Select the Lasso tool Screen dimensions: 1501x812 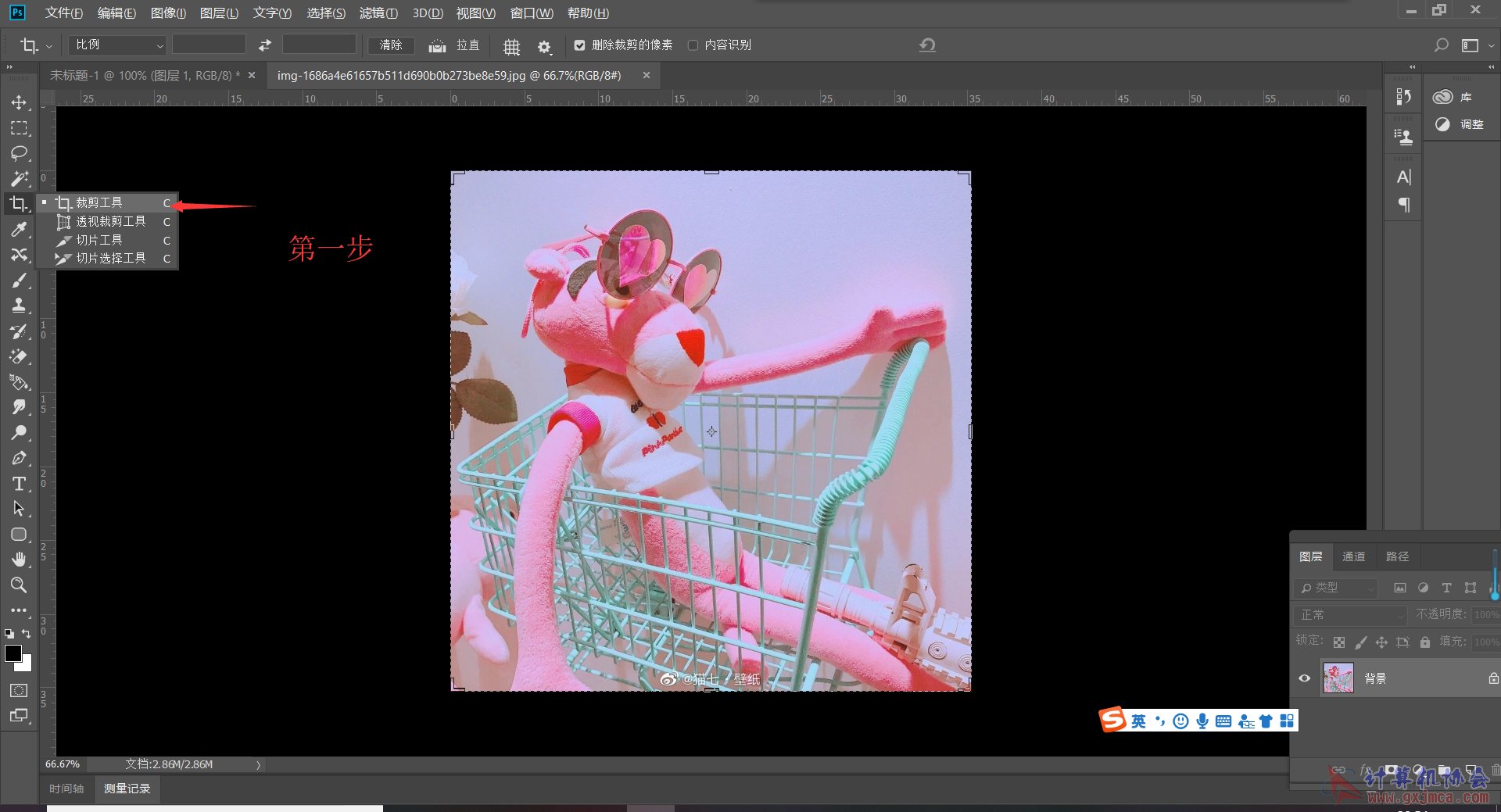click(x=19, y=153)
